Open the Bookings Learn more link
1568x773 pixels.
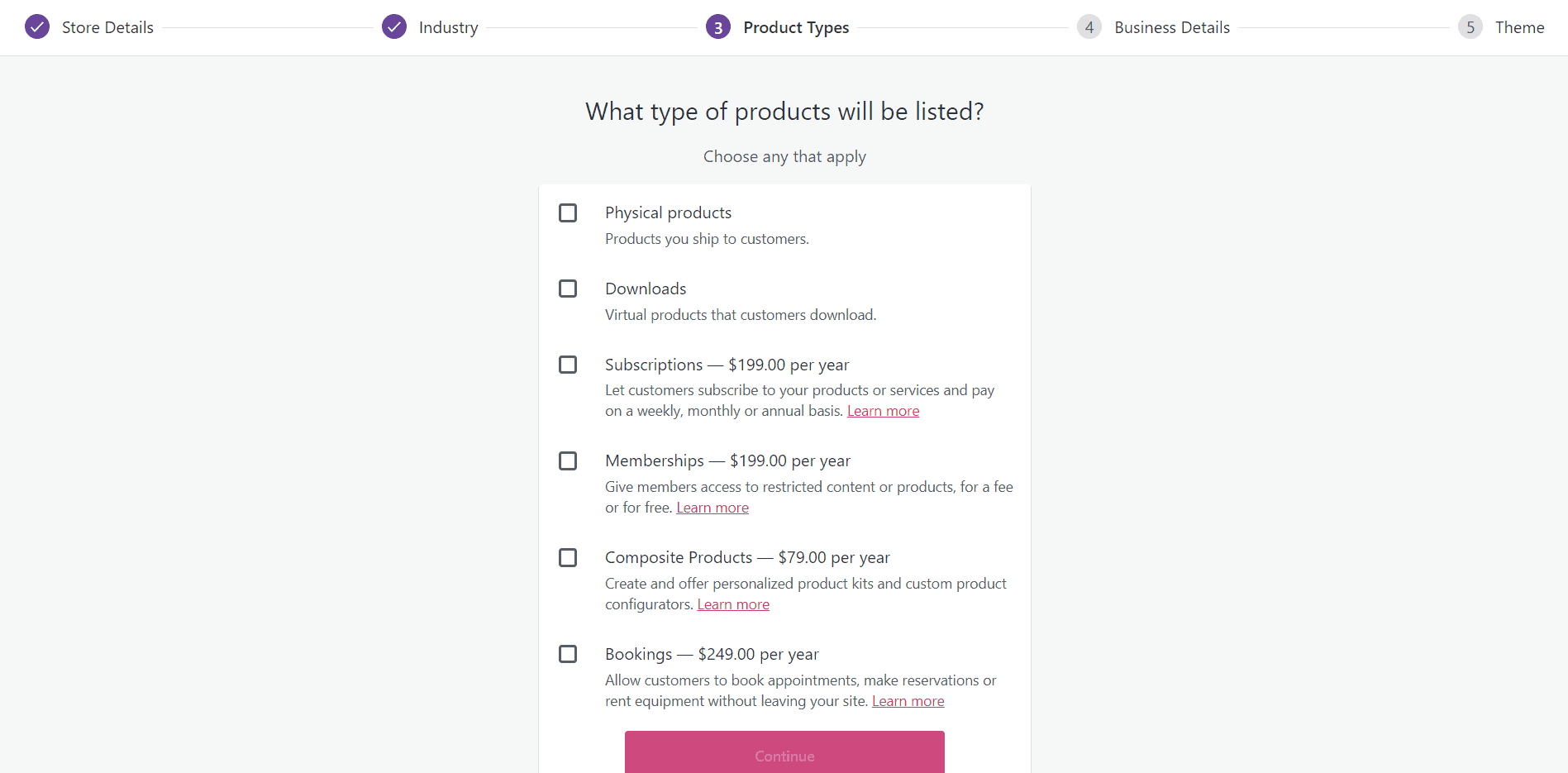point(908,701)
